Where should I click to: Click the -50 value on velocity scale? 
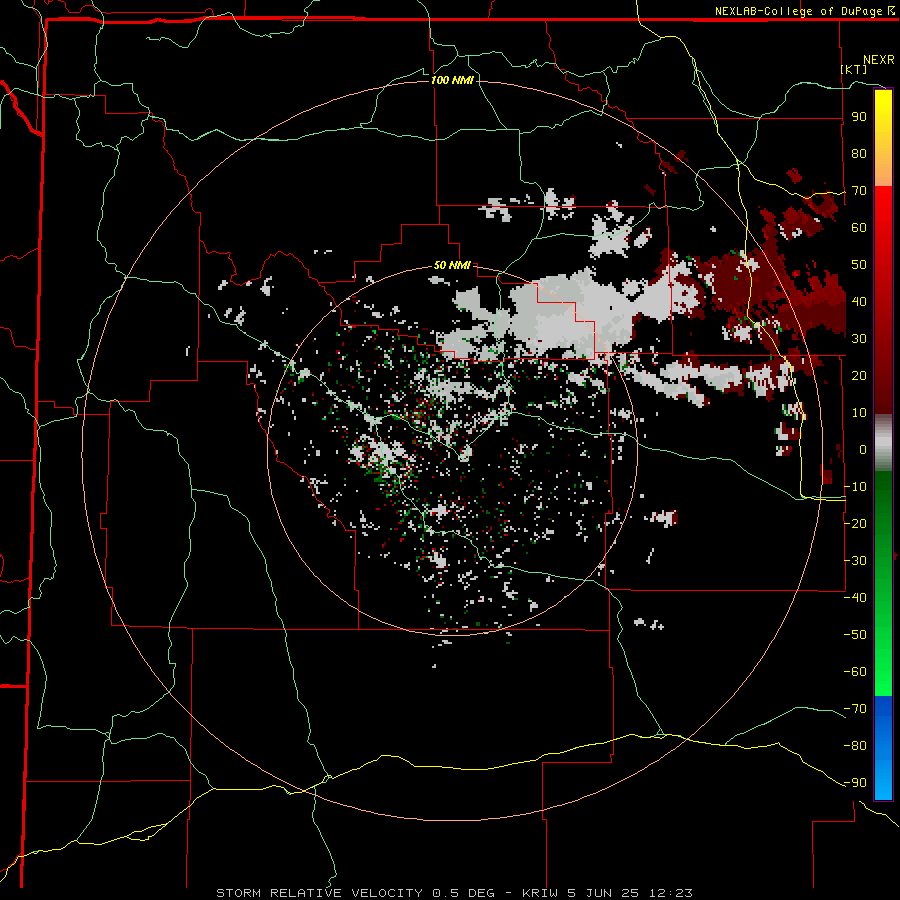[855, 635]
